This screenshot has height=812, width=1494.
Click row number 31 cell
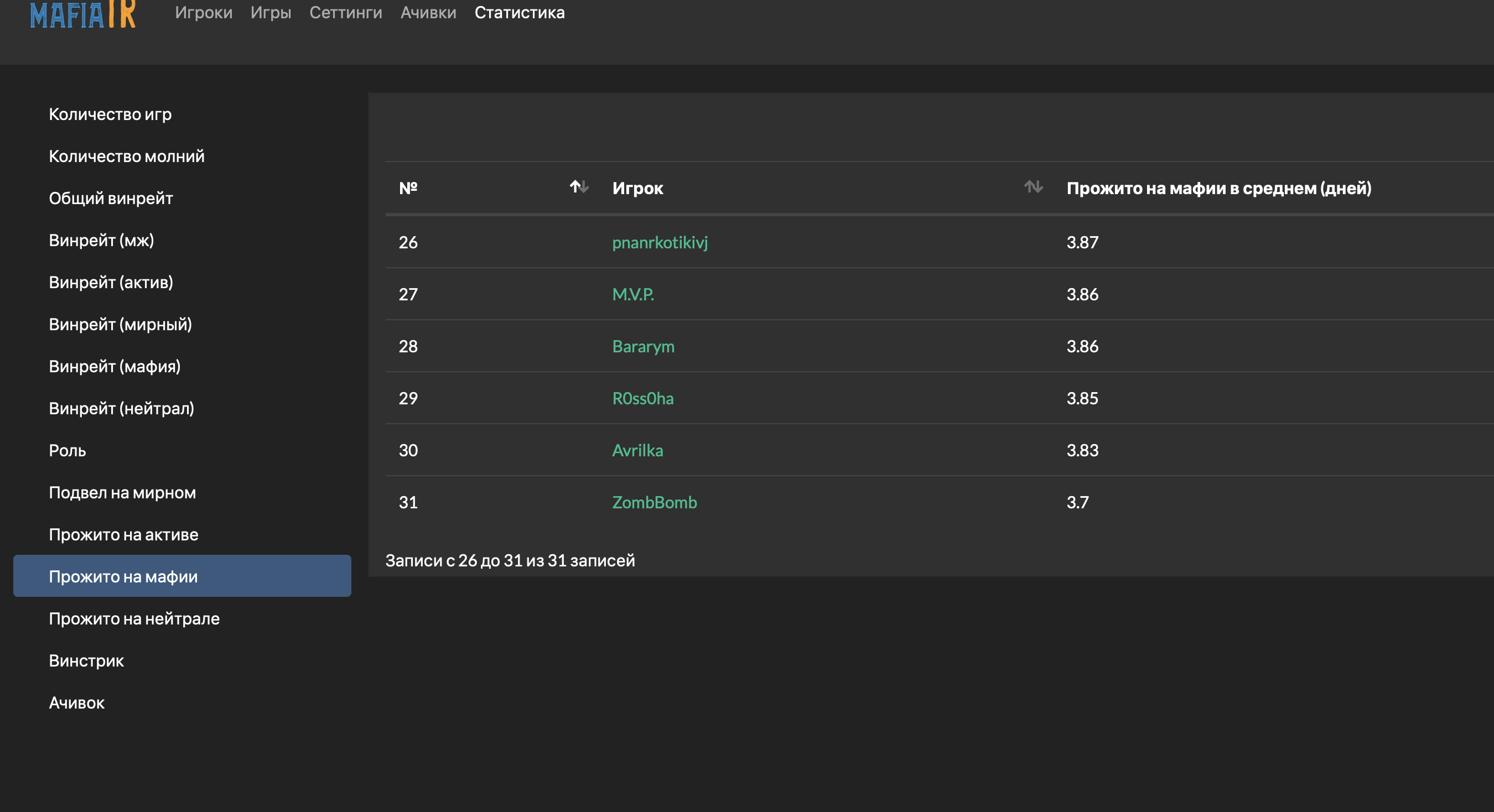coord(408,502)
